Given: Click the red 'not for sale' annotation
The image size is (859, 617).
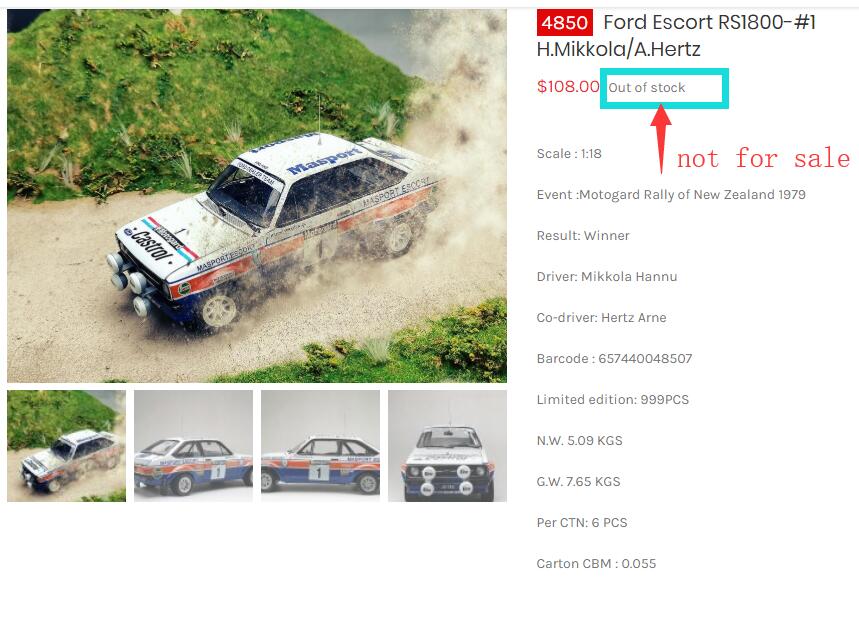Looking at the screenshot, I should pyautogui.click(x=763, y=158).
